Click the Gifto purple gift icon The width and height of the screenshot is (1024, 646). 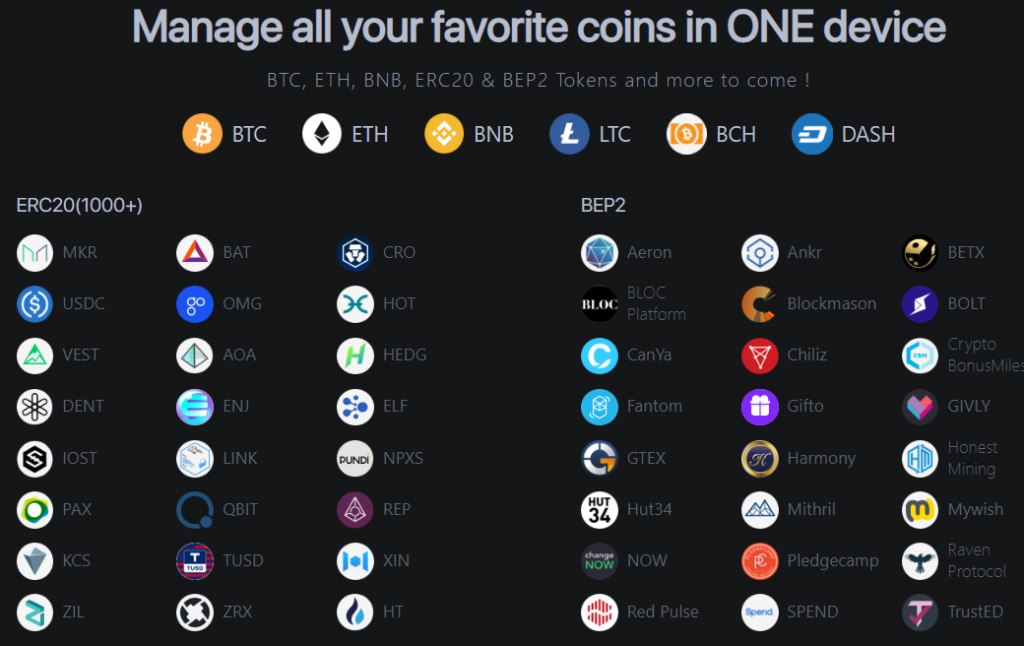(760, 407)
